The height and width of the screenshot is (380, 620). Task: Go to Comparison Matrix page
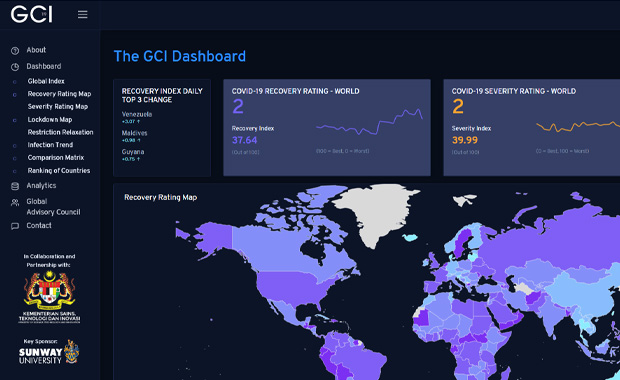pyautogui.click(x=56, y=157)
